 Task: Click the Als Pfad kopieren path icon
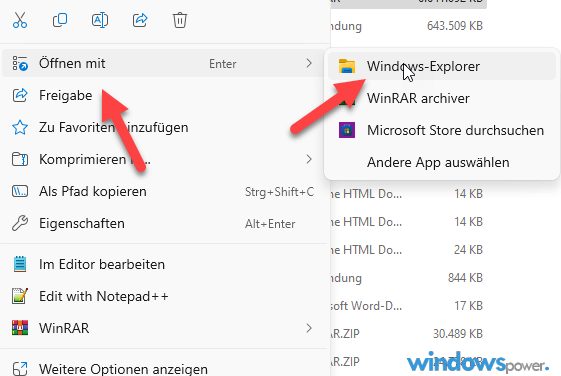click(20, 191)
